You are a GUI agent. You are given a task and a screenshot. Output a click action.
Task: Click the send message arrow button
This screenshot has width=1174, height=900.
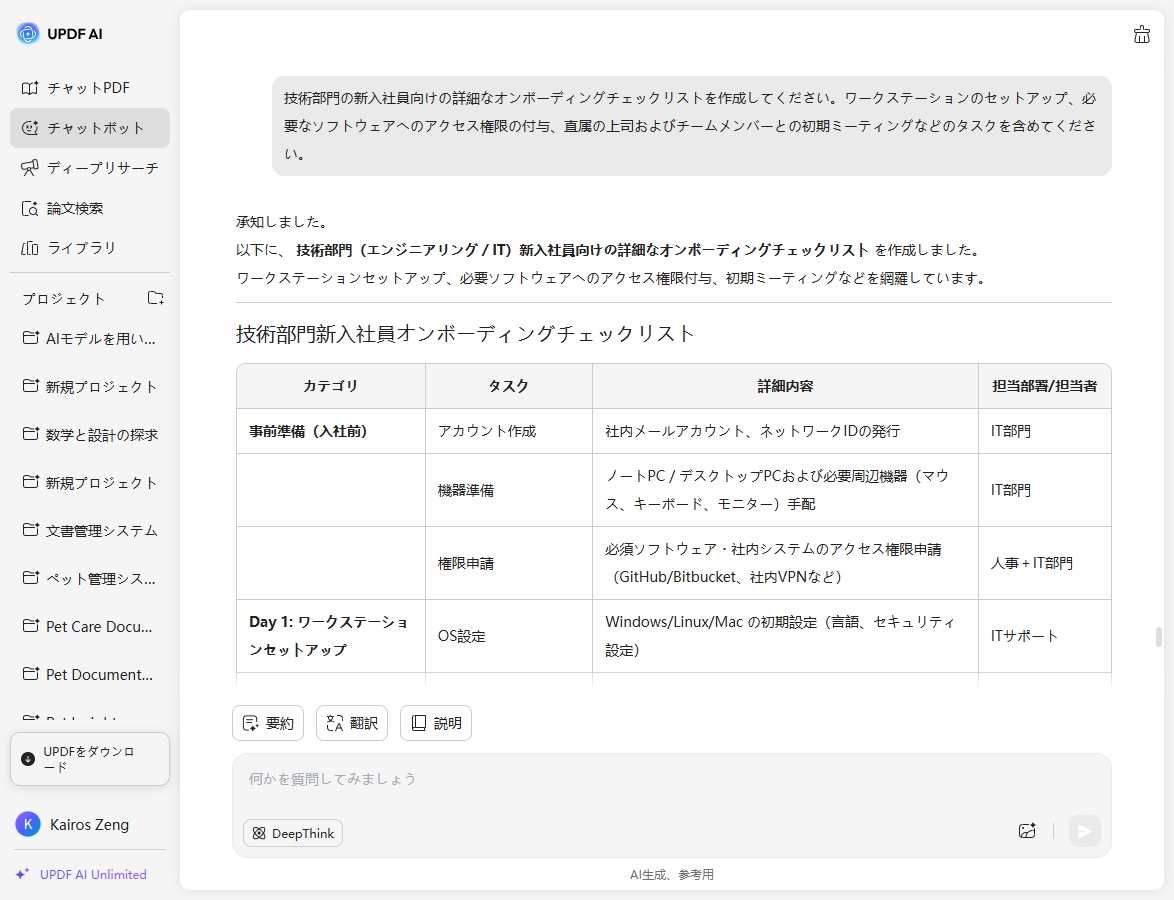(x=1084, y=831)
